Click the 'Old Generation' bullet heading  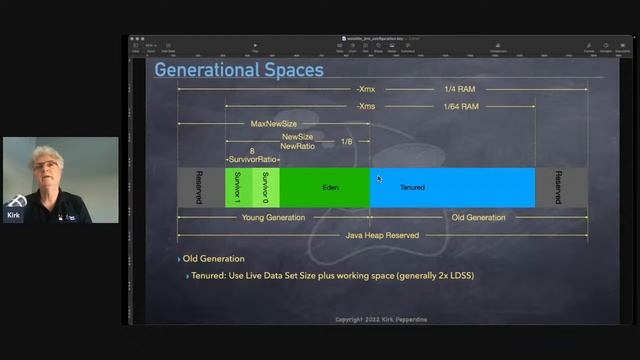pos(213,259)
